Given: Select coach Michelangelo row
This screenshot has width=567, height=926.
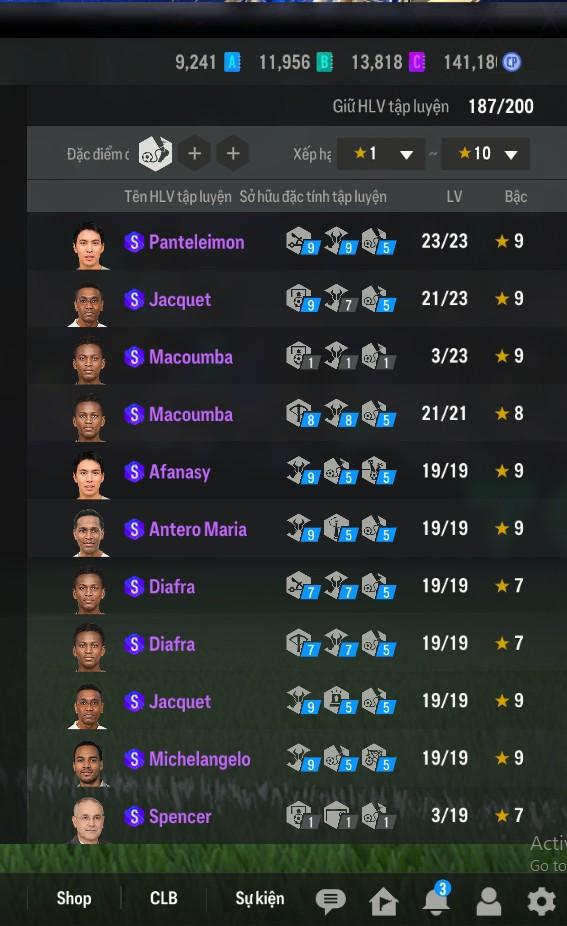Looking at the screenshot, I should [x=296, y=758].
